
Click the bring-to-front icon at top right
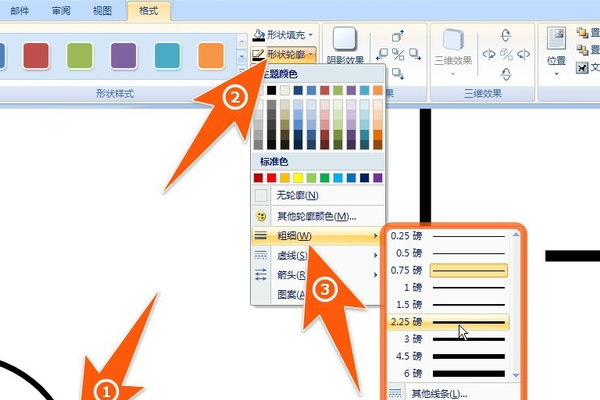(x=582, y=33)
